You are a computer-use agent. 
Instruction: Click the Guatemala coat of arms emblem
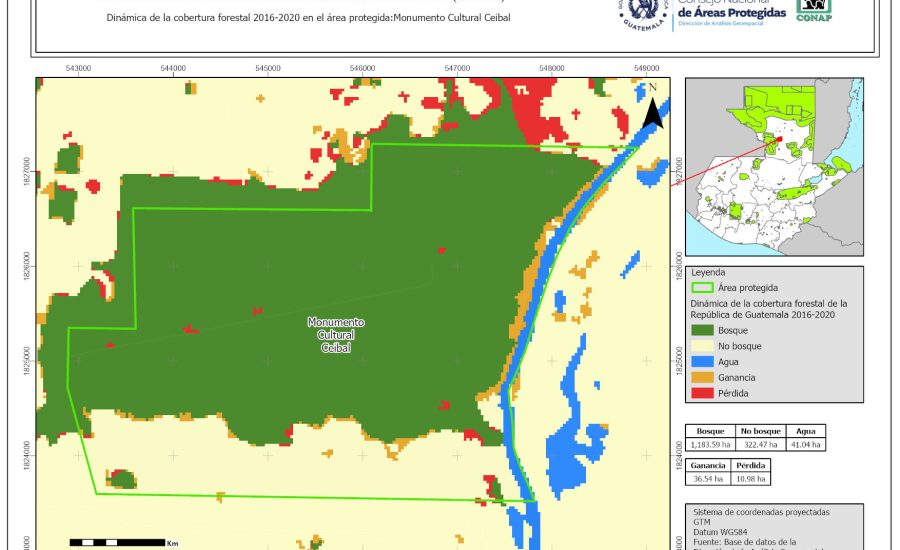(x=647, y=12)
